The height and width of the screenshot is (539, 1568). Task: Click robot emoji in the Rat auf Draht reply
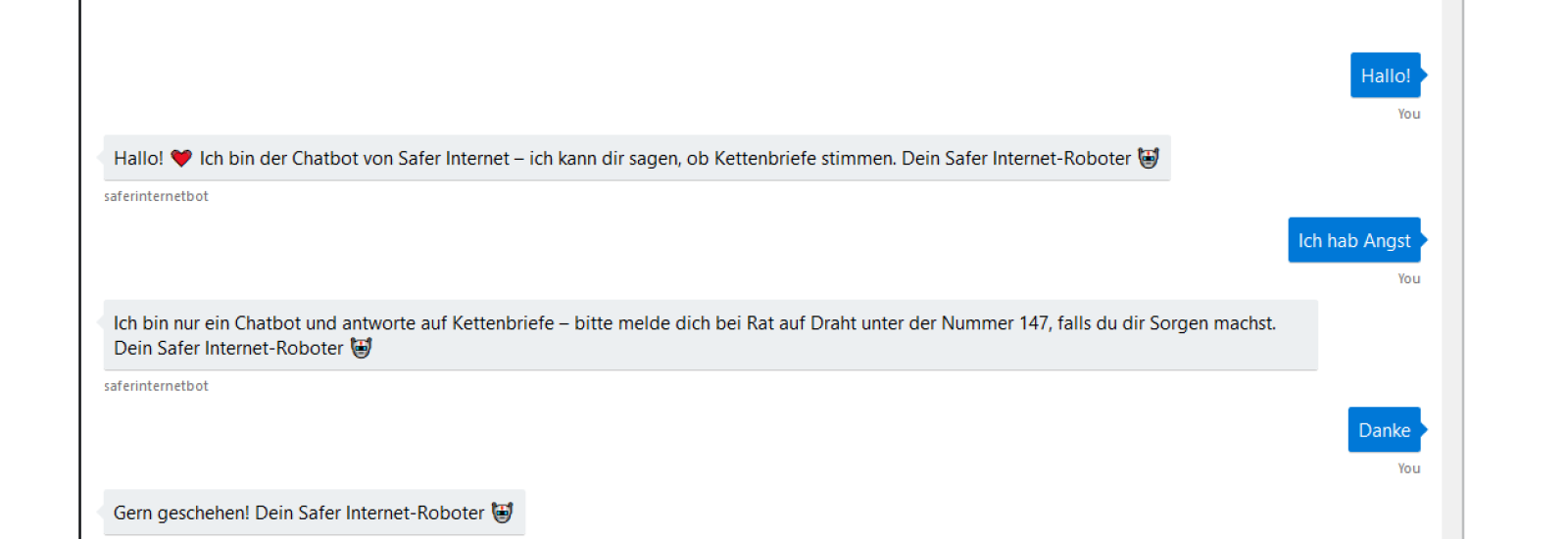(362, 348)
